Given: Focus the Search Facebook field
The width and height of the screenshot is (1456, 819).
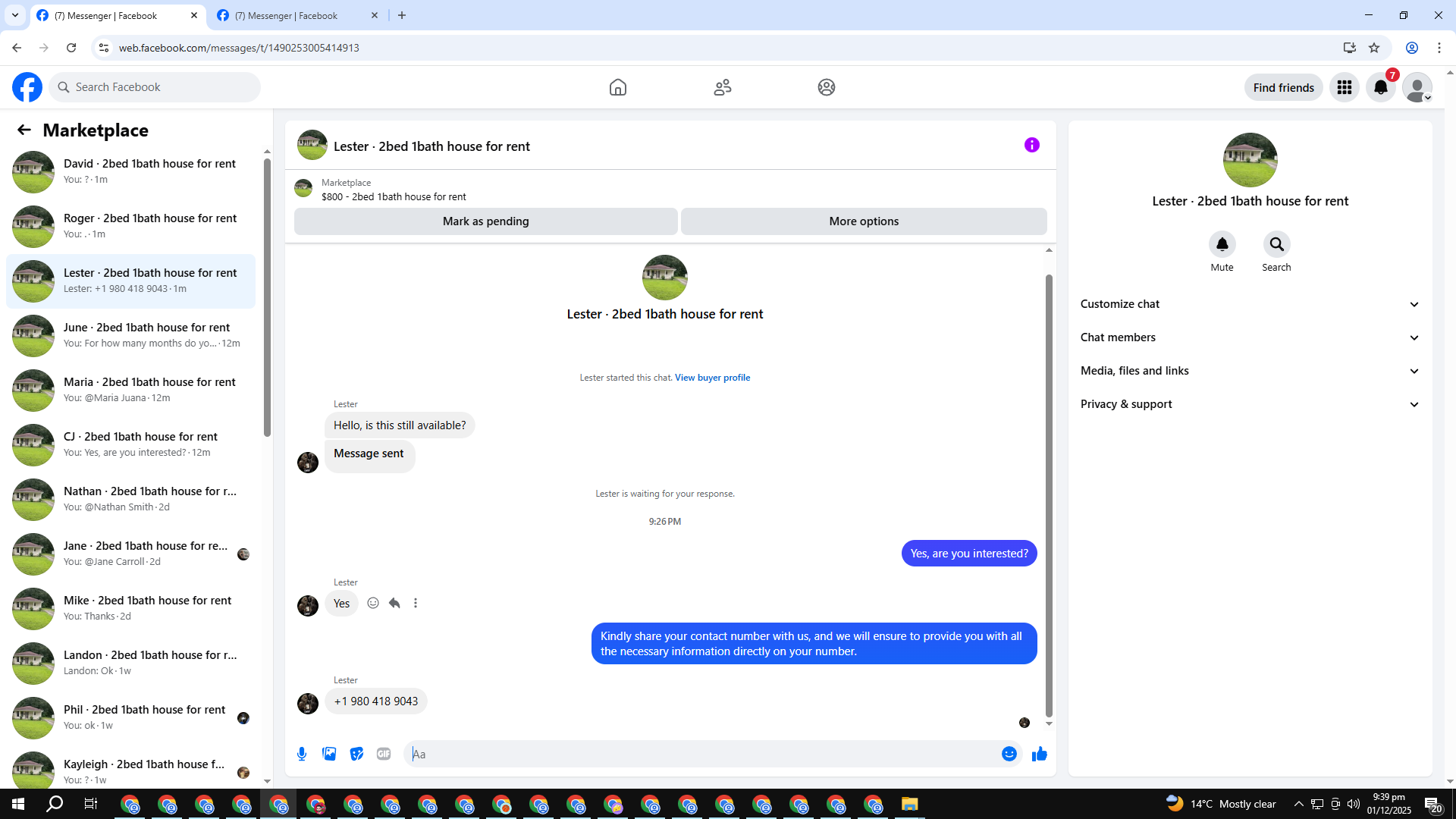Looking at the screenshot, I should pos(155,87).
